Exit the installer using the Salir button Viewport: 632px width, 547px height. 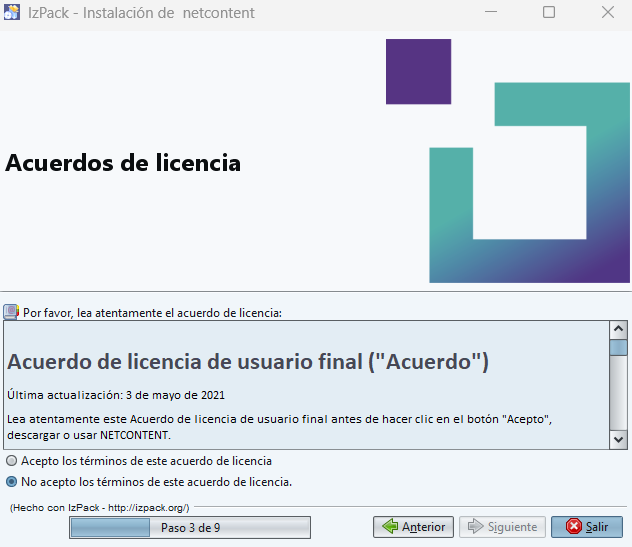tap(587, 527)
